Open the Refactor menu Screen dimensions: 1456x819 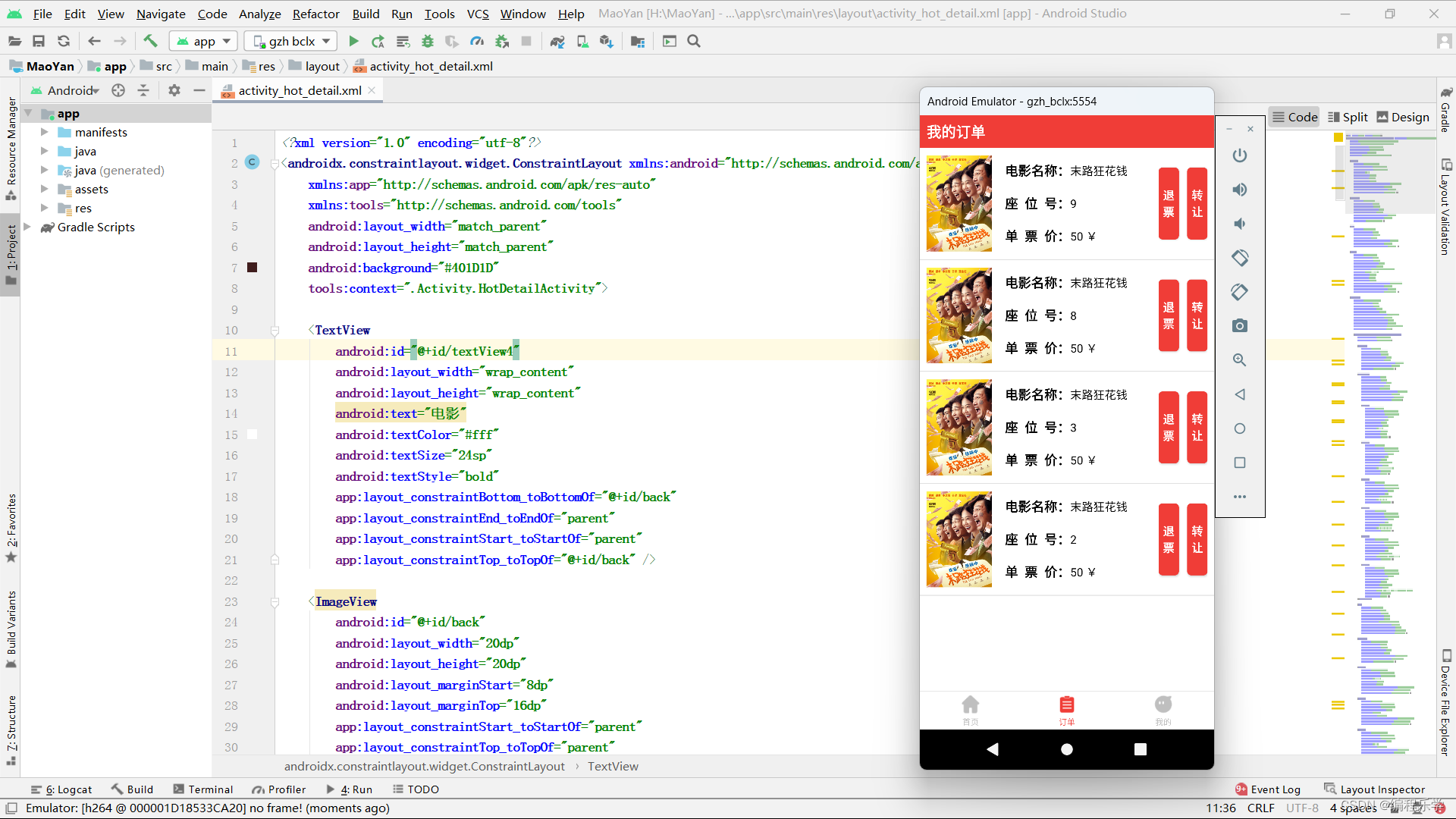pos(315,14)
